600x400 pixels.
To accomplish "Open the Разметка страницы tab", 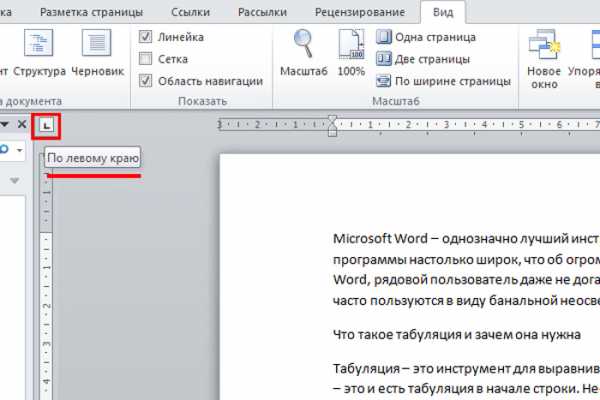I will 91,12.
